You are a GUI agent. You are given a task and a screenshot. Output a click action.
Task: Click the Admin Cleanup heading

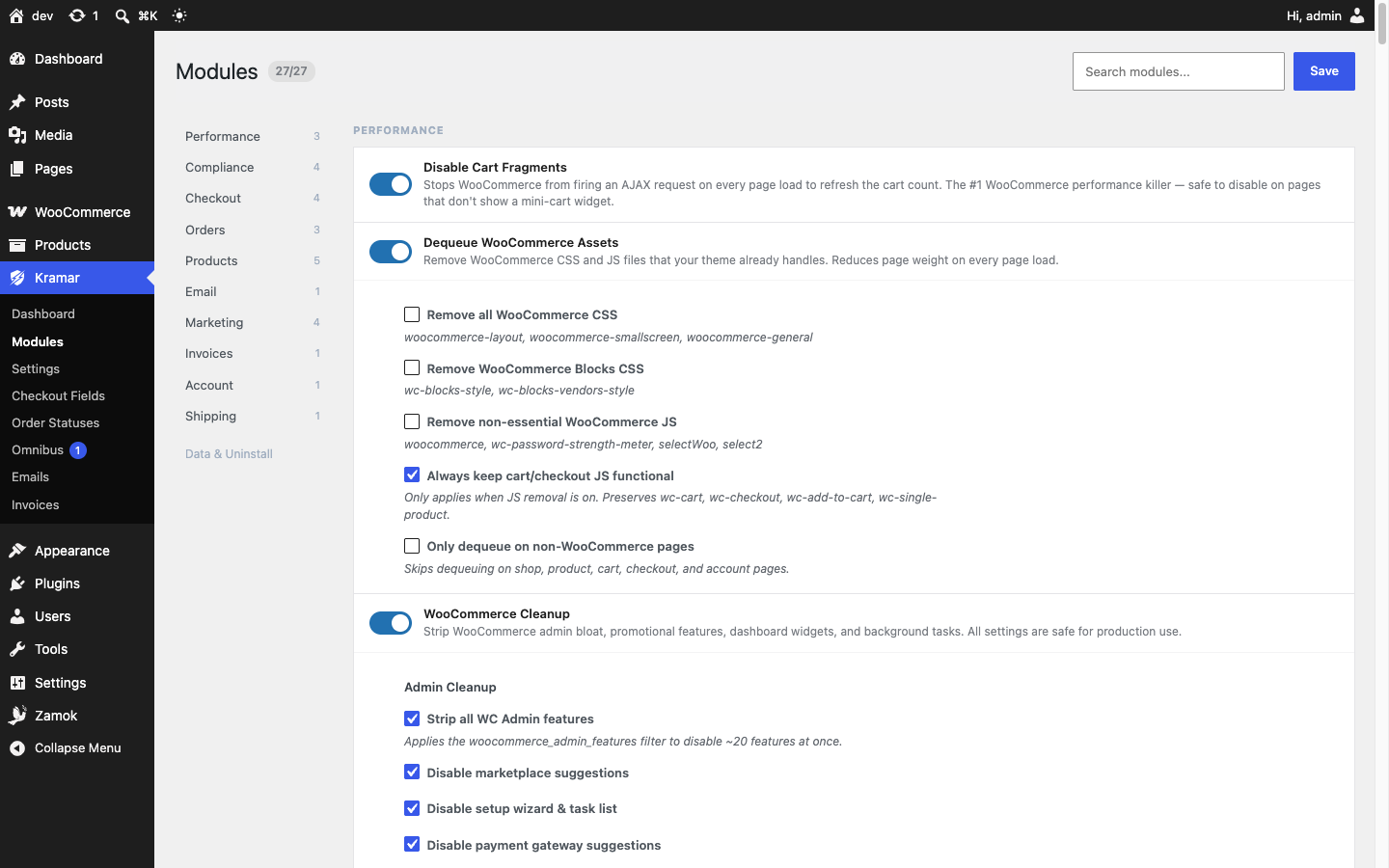(x=450, y=688)
